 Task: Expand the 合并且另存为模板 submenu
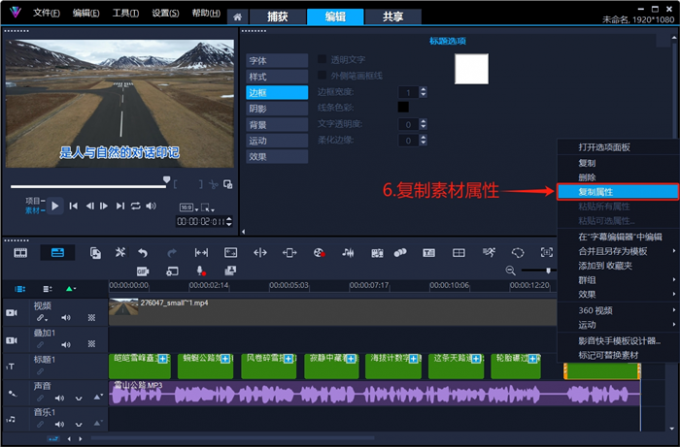[x=674, y=251]
